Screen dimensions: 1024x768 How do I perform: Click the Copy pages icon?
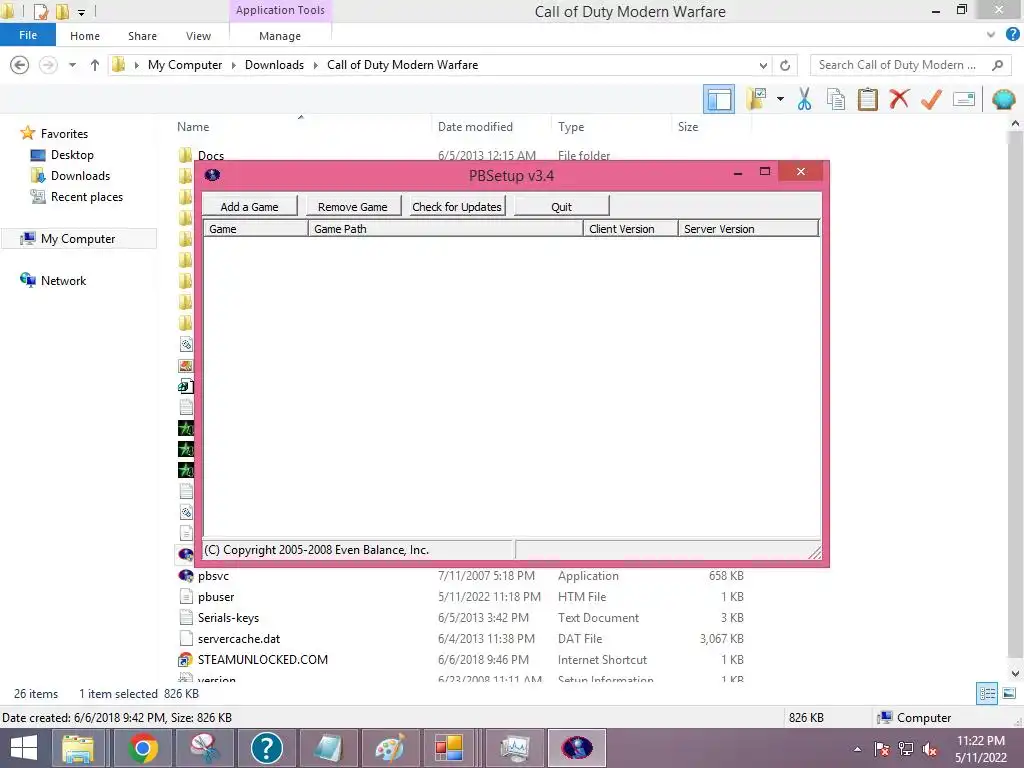coord(836,99)
